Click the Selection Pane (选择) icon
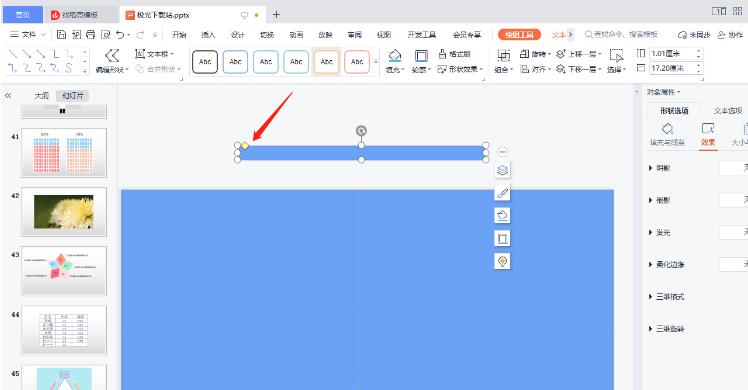 616,56
